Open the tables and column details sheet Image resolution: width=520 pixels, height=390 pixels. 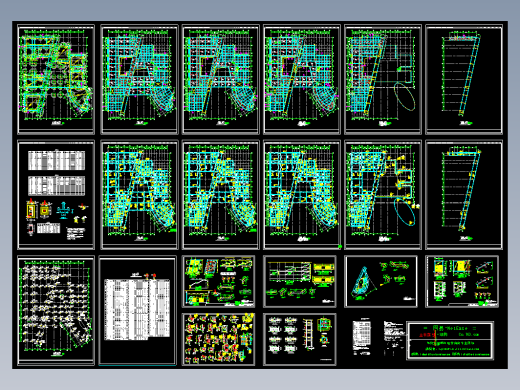coord(56,195)
